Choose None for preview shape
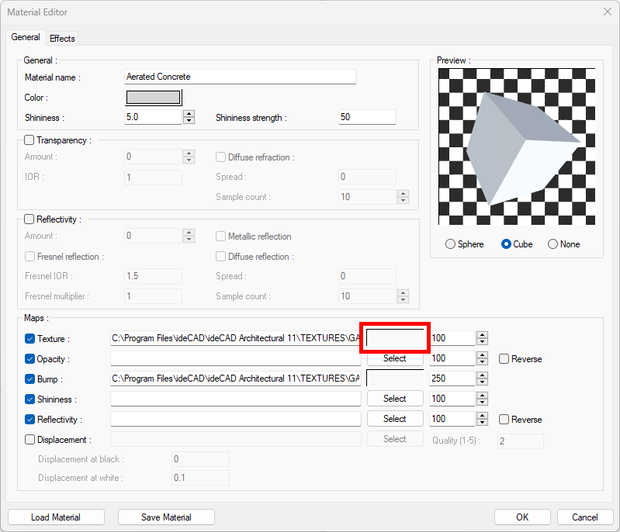This screenshot has height=532, width=620. pos(553,244)
